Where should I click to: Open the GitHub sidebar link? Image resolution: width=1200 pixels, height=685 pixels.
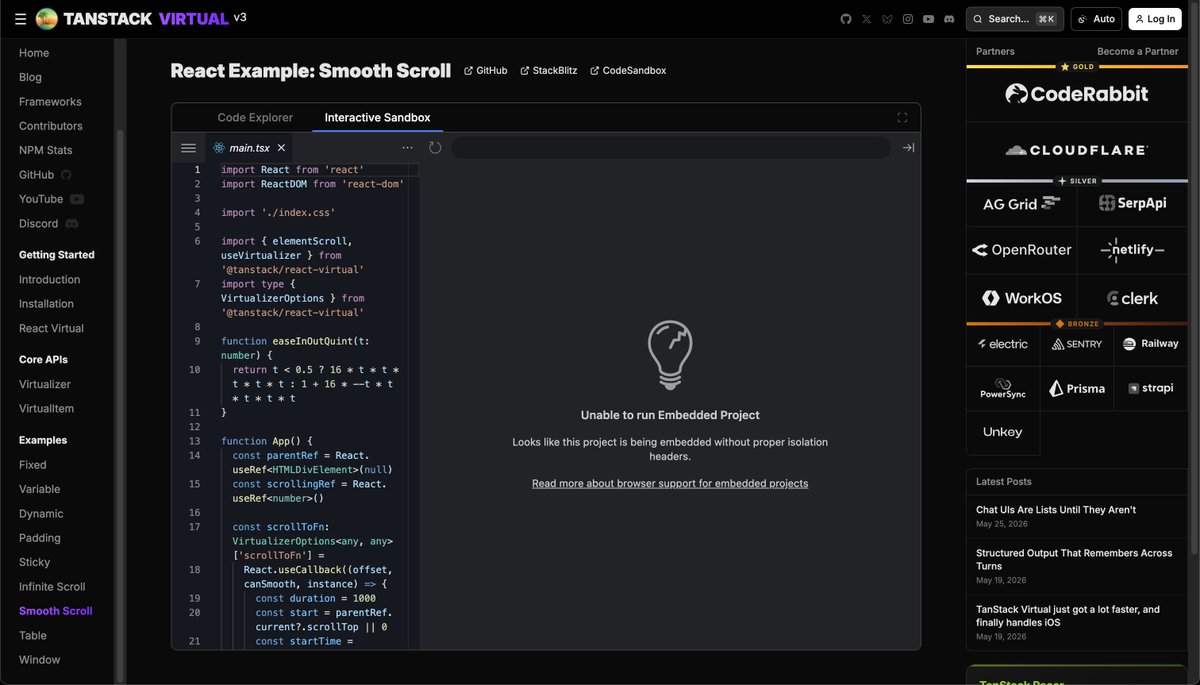click(x=45, y=175)
